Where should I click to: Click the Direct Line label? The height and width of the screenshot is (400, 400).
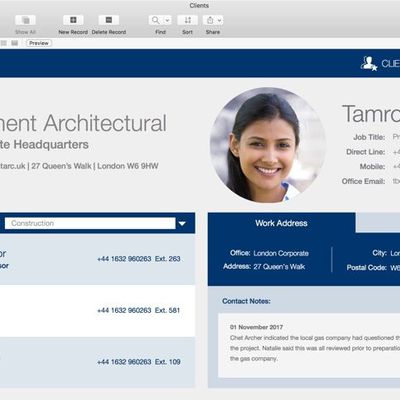pyautogui.click(x=366, y=152)
